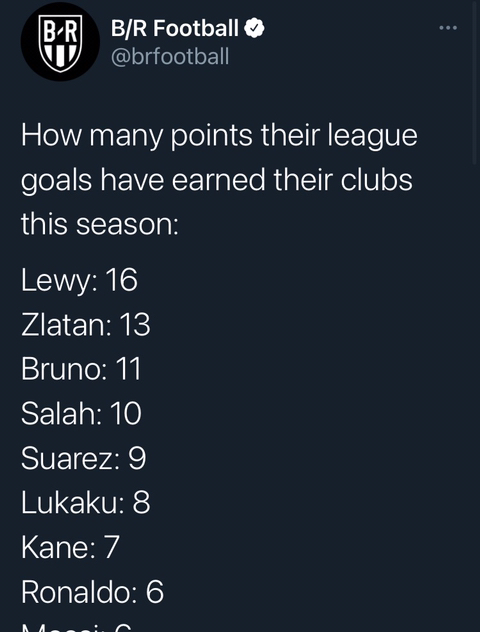Open the three-dot more options menu
The width and height of the screenshot is (480, 632).
[x=448, y=28]
